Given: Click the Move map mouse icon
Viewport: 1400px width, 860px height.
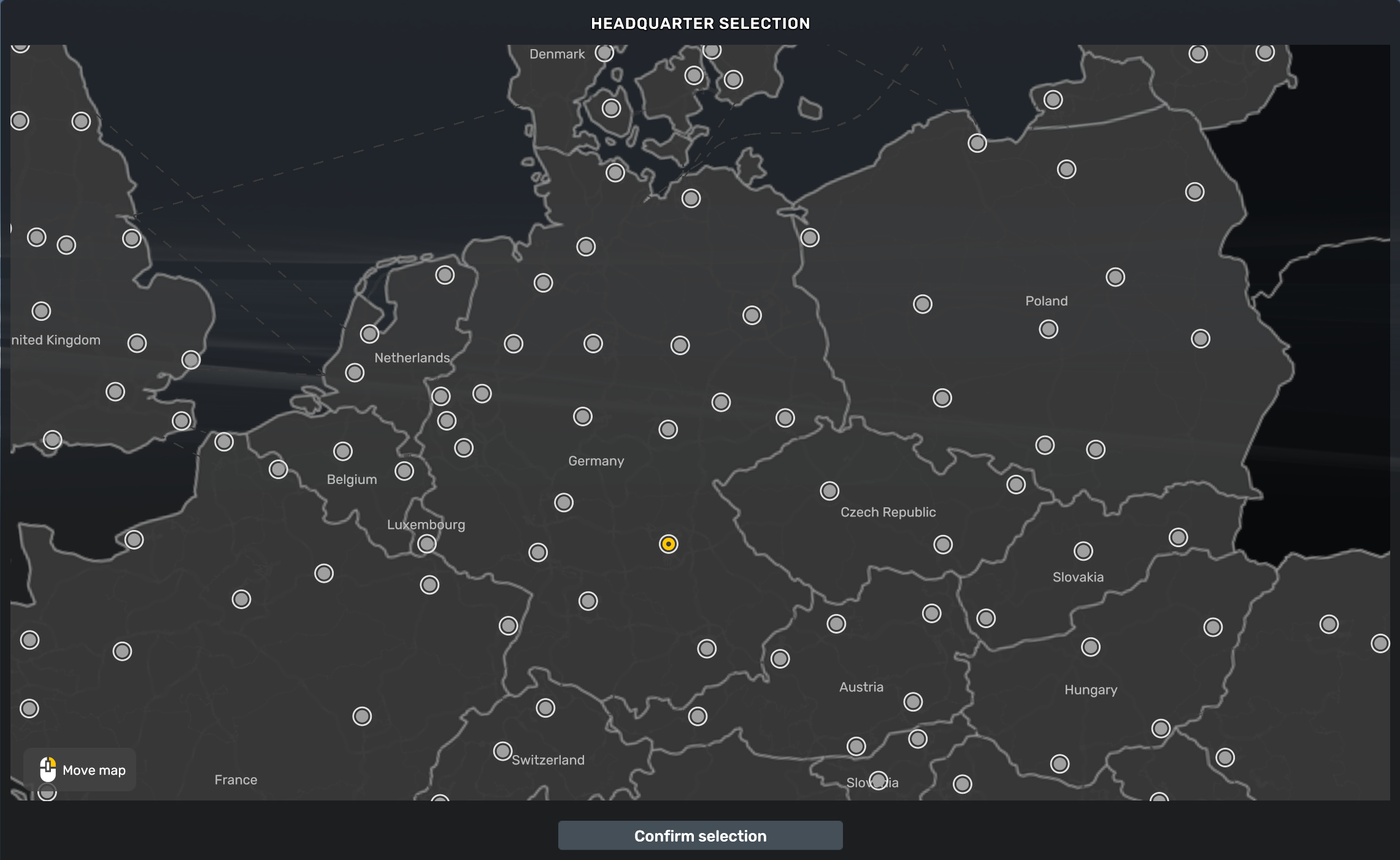Looking at the screenshot, I should (x=48, y=769).
